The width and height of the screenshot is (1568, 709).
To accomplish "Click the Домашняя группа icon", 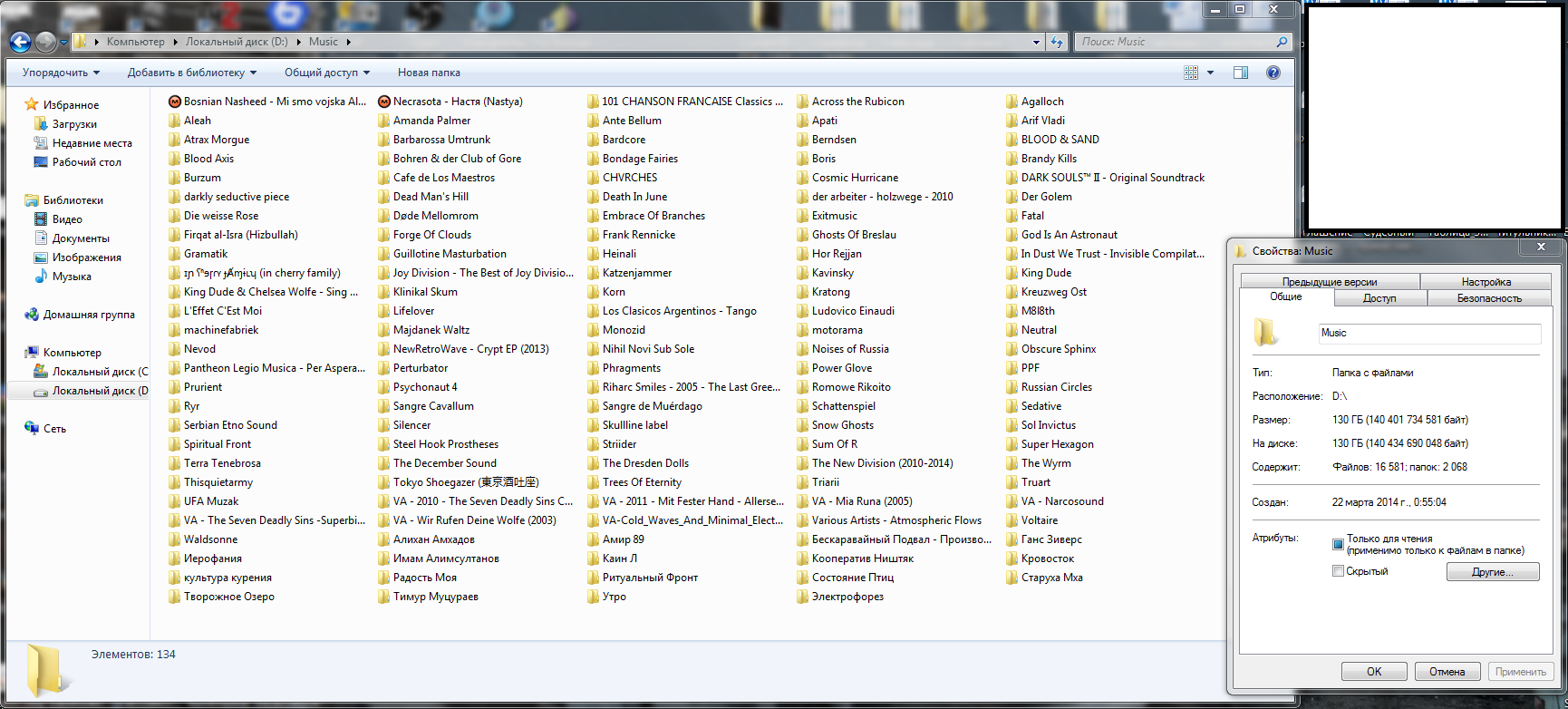I will pos(32,314).
